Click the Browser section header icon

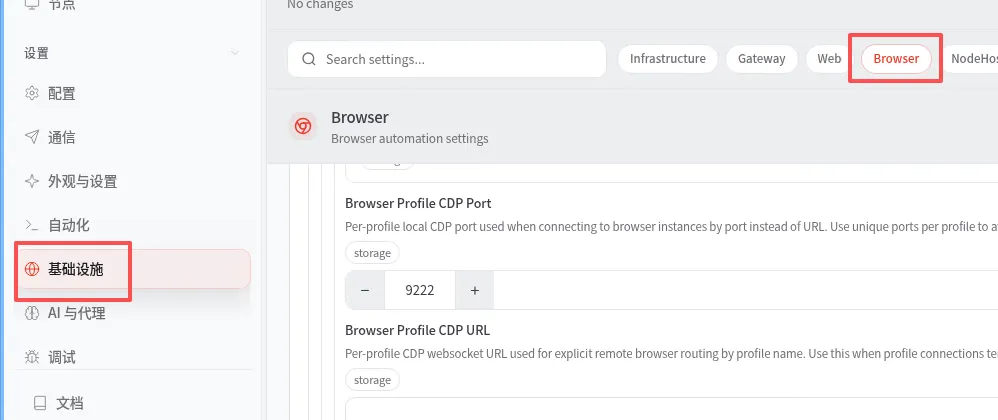[x=303, y=126]
